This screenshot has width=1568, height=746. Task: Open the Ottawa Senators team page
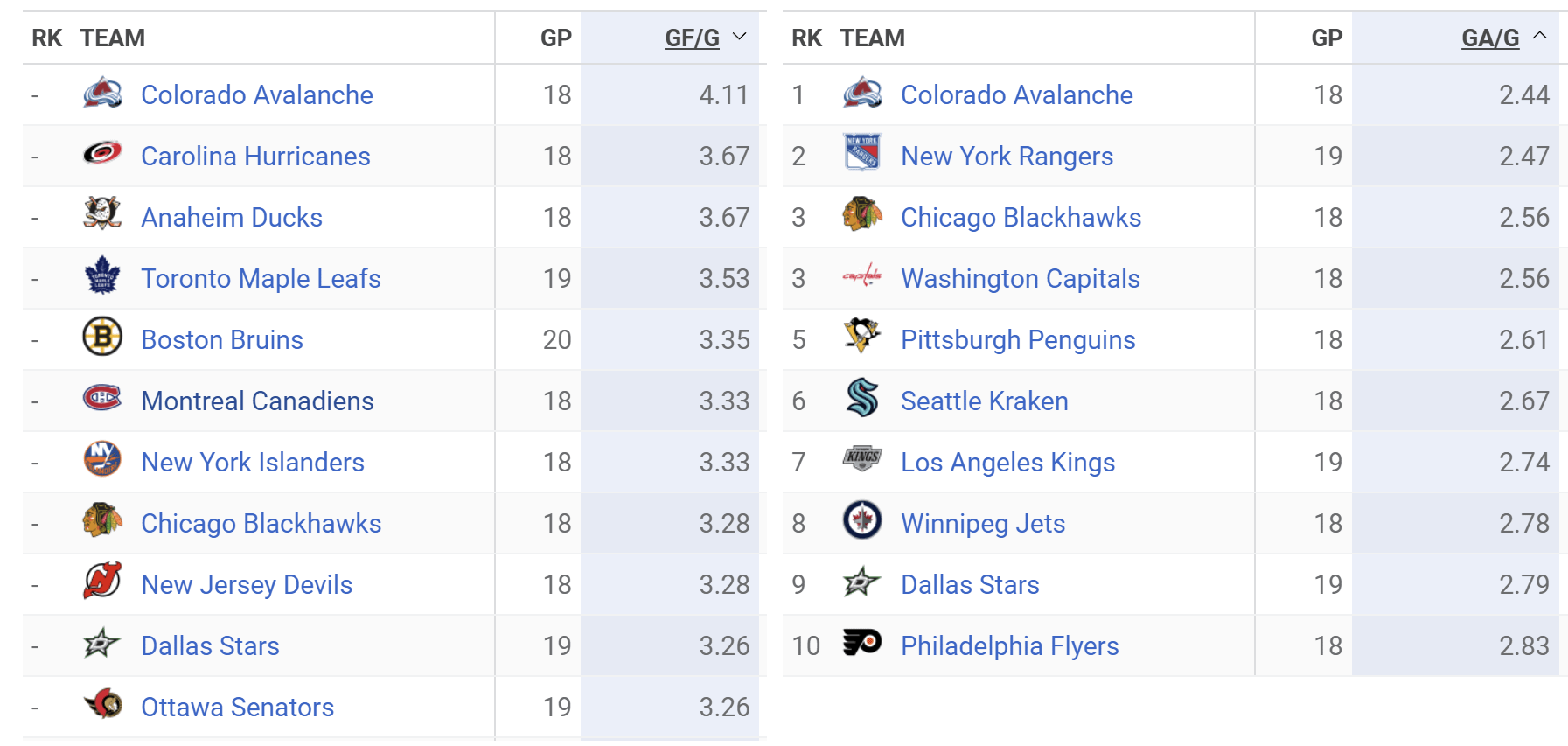[x=236, y=707]
